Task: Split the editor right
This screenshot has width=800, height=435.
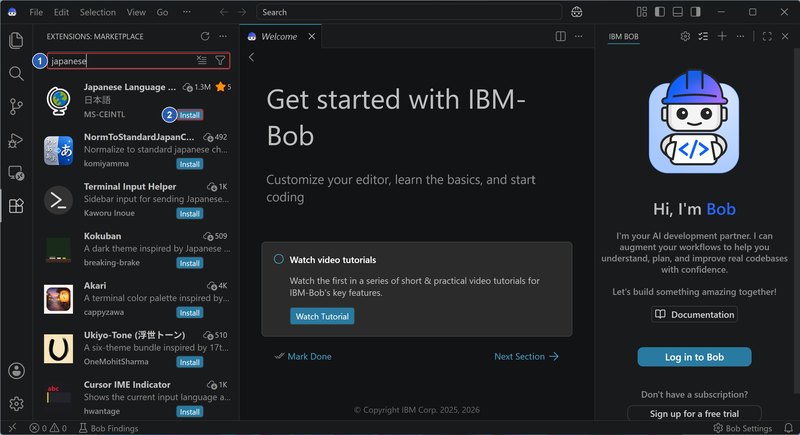Action: [x=561, y=36]
